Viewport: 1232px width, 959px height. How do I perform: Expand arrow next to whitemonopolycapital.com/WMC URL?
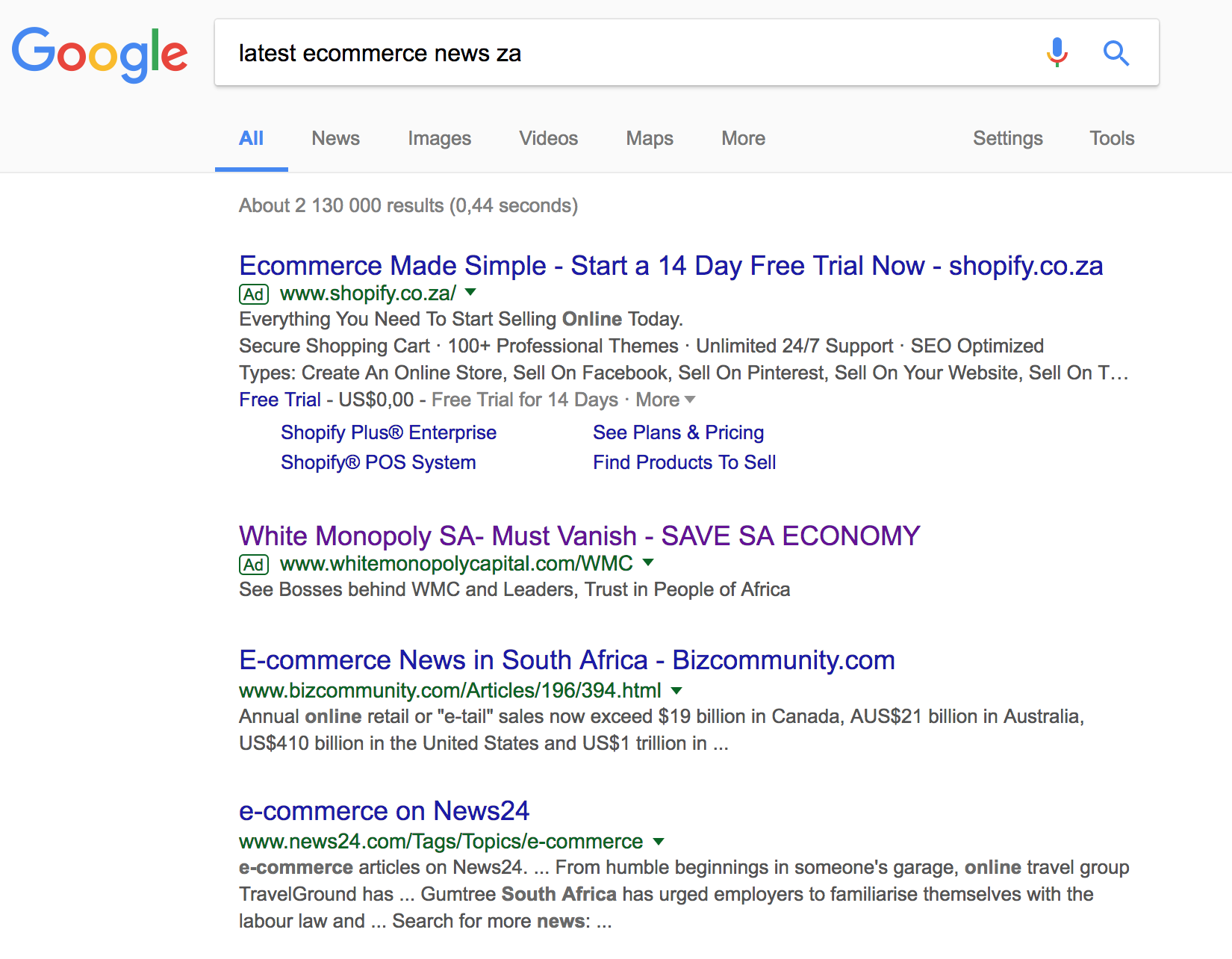click(x=648, y=562)
